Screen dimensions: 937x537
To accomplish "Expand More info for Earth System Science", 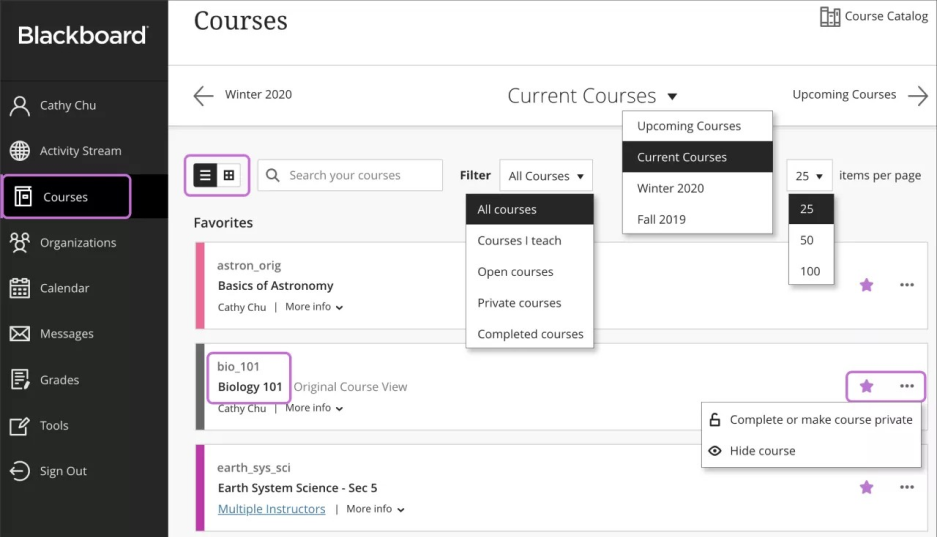I will coord(375,509).
